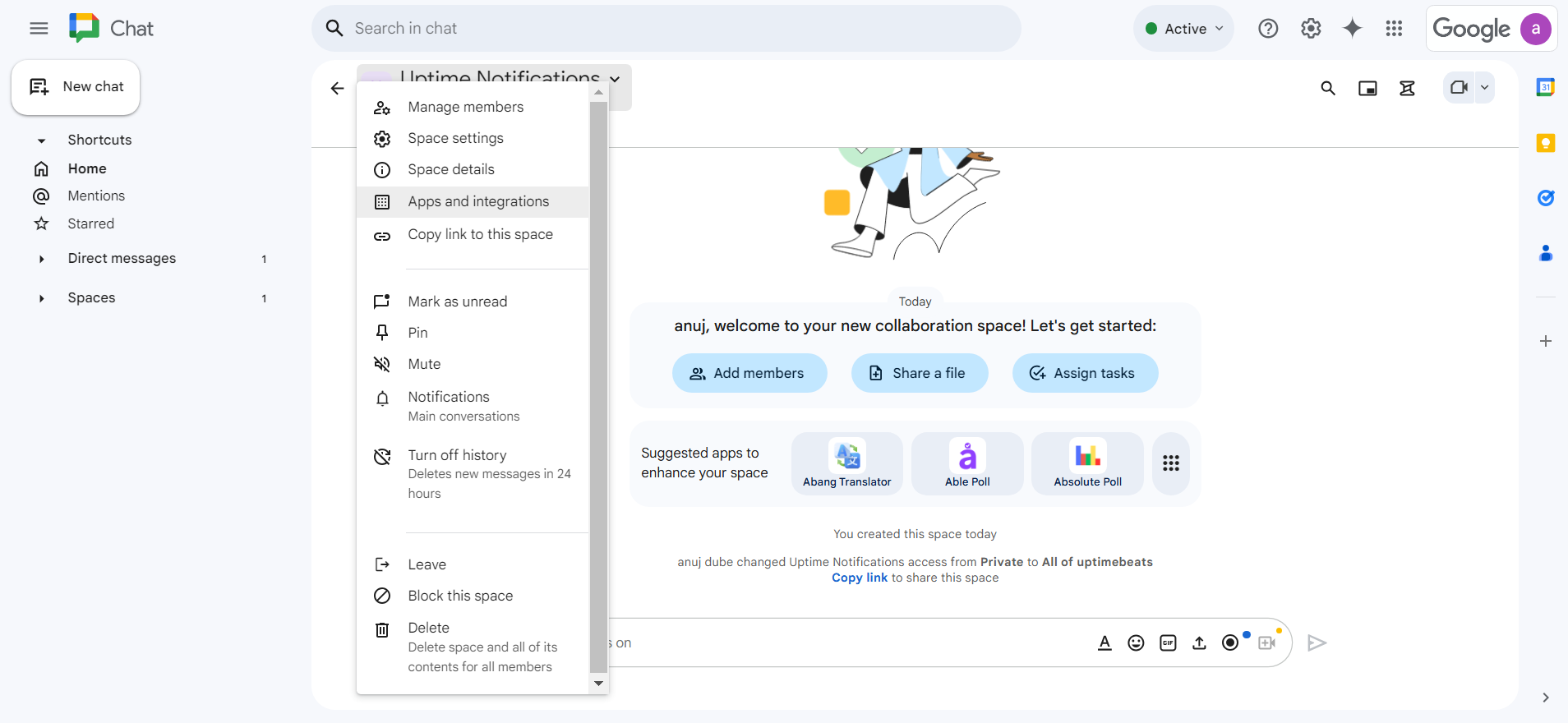1568x723 pixels.
Task: Click the menu scrollbar up arrow
Action: click(598, 92)
